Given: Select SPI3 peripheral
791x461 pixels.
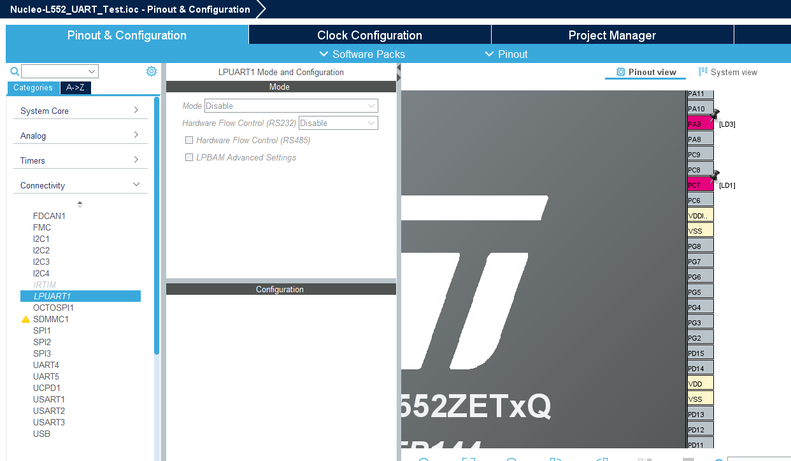Looking at the screenshot, I should [42, 354].
